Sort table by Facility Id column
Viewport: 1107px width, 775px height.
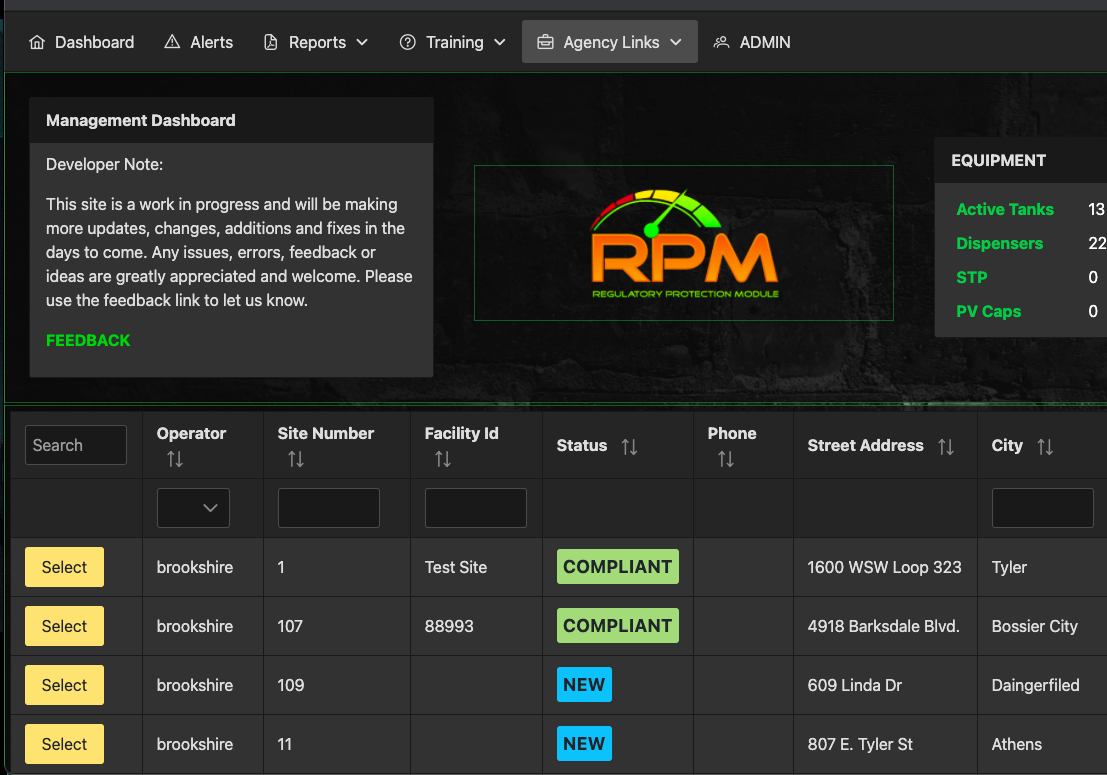443,459
